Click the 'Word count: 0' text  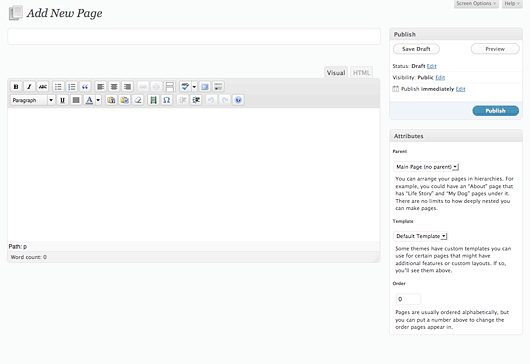click(29, 257)
